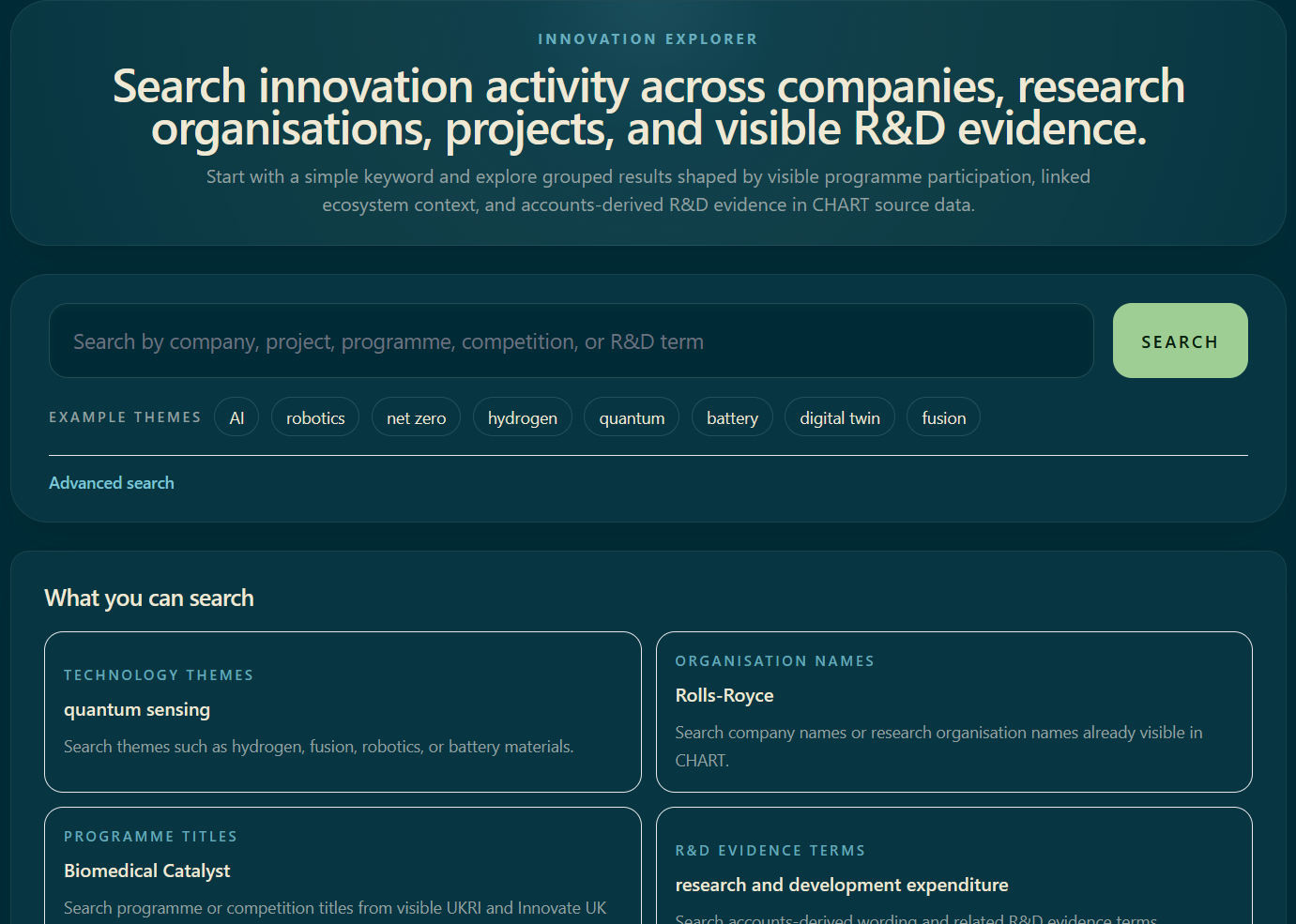
Task: Pick the hydrogen theme chip
Action: 523,417
